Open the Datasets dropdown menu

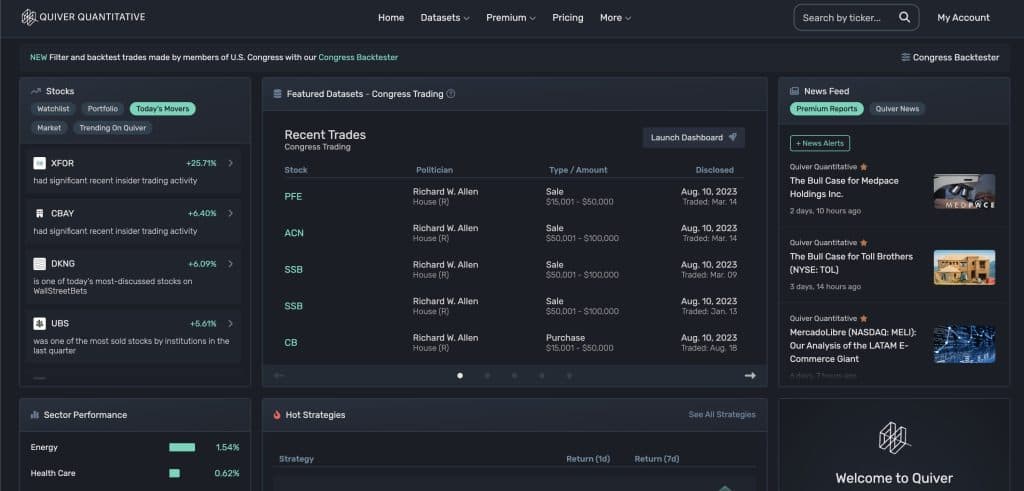445,18
